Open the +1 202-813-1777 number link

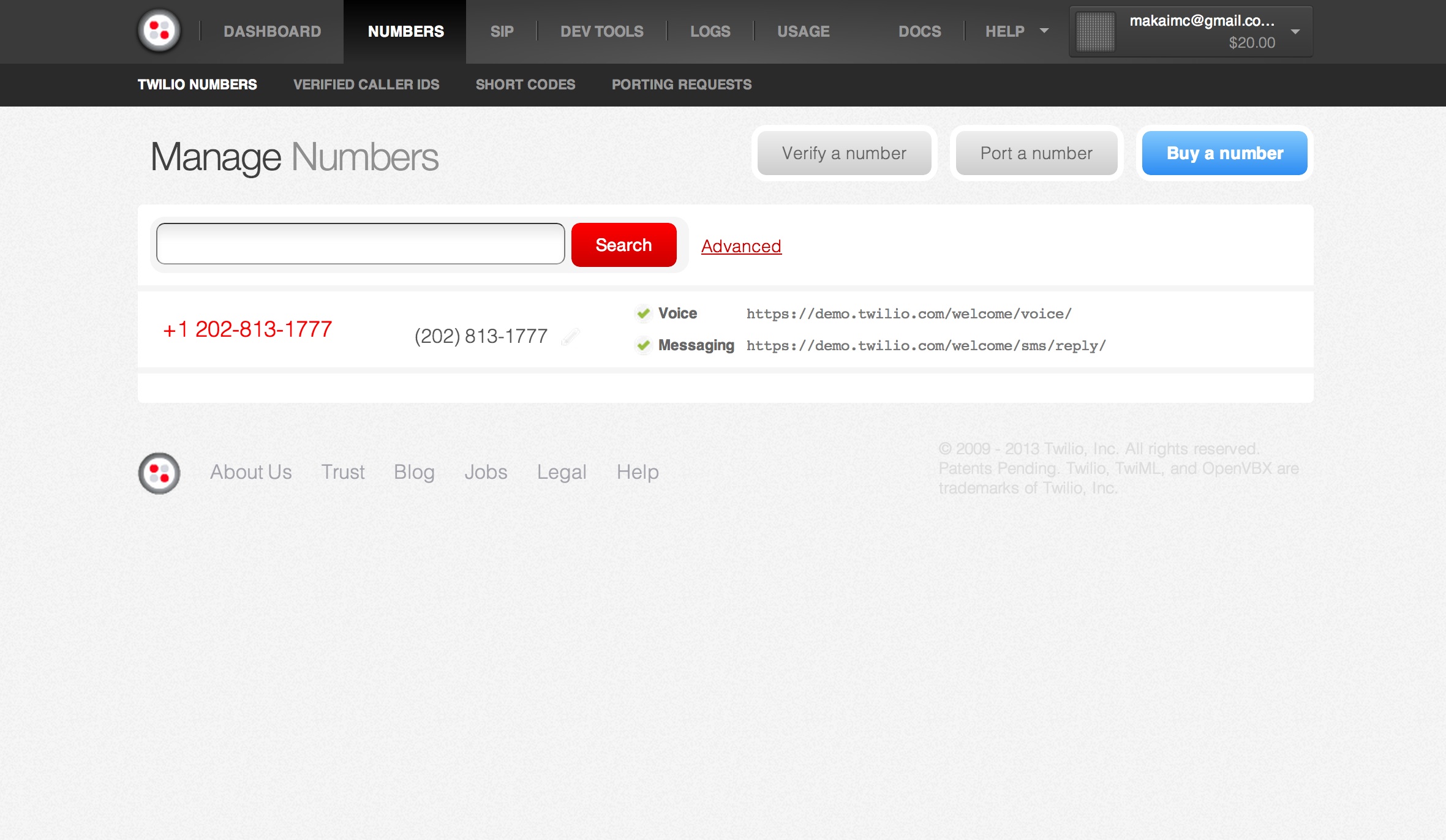click(x=247, y=329)
